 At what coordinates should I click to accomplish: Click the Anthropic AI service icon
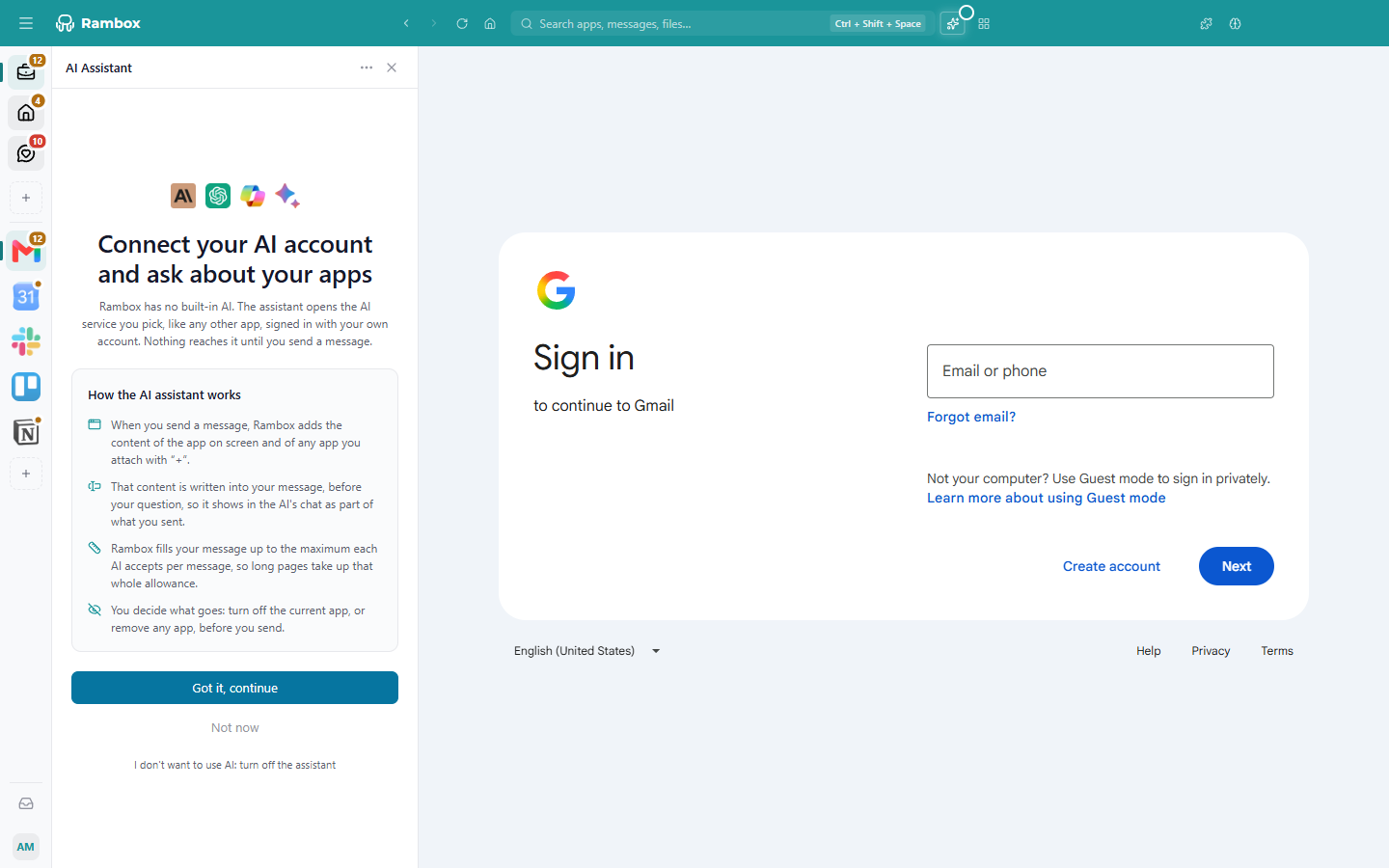183,196
